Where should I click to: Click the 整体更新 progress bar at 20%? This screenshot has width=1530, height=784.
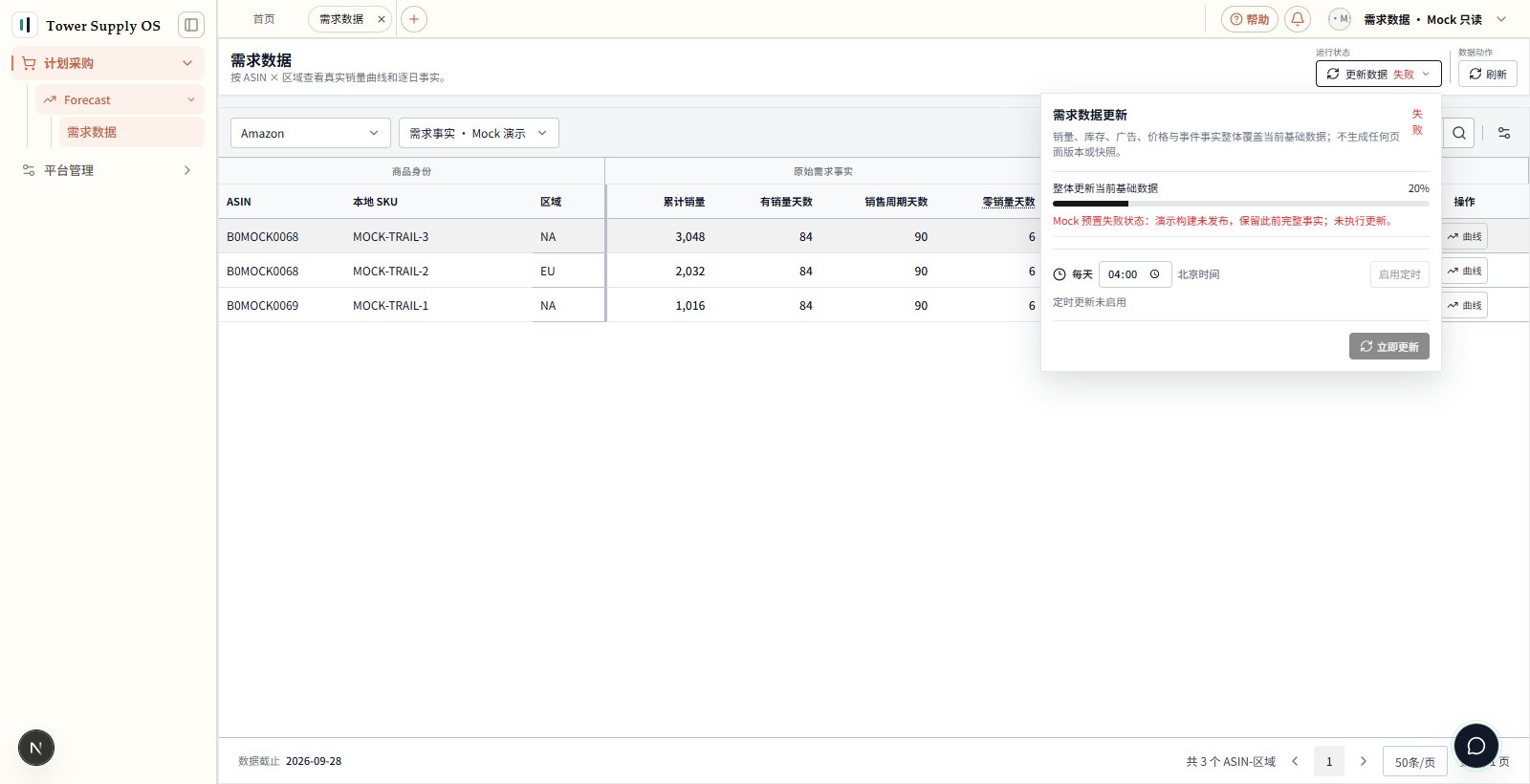coord(1241,204)
